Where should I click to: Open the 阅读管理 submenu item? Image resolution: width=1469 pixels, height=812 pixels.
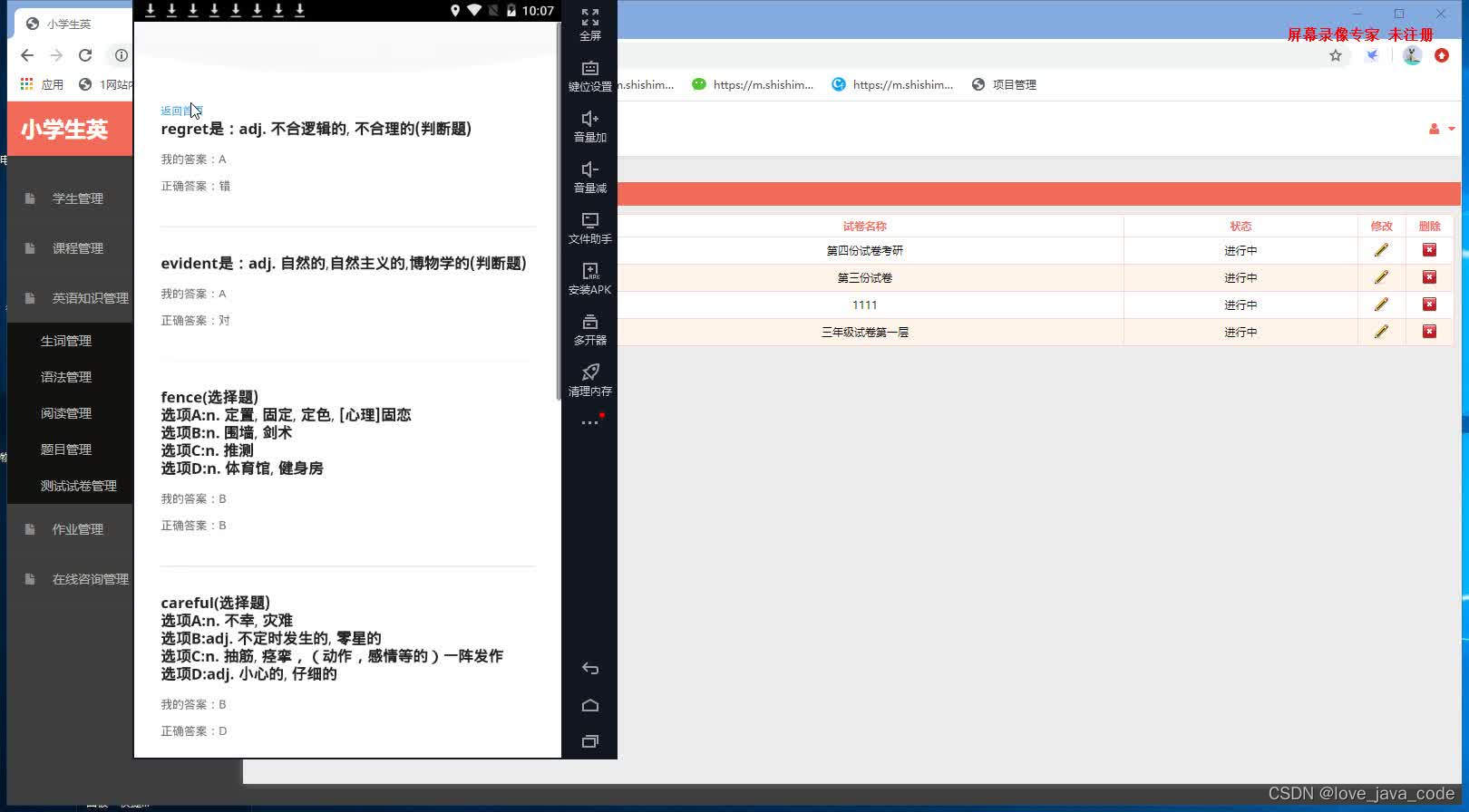(66, 413)
